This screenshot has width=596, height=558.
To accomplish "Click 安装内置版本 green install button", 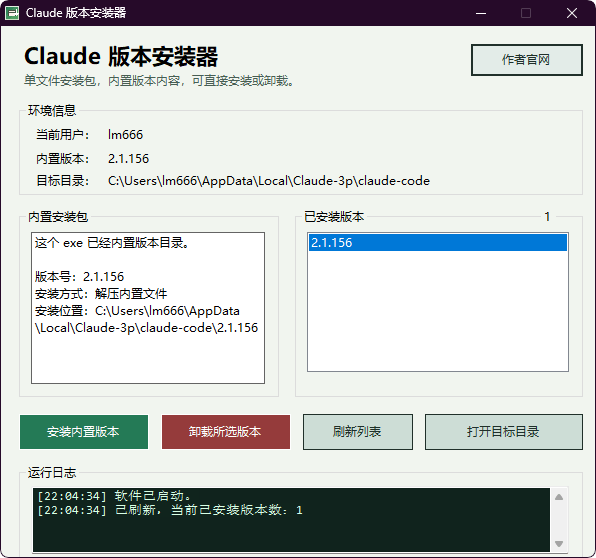I will tap(84, 432).
